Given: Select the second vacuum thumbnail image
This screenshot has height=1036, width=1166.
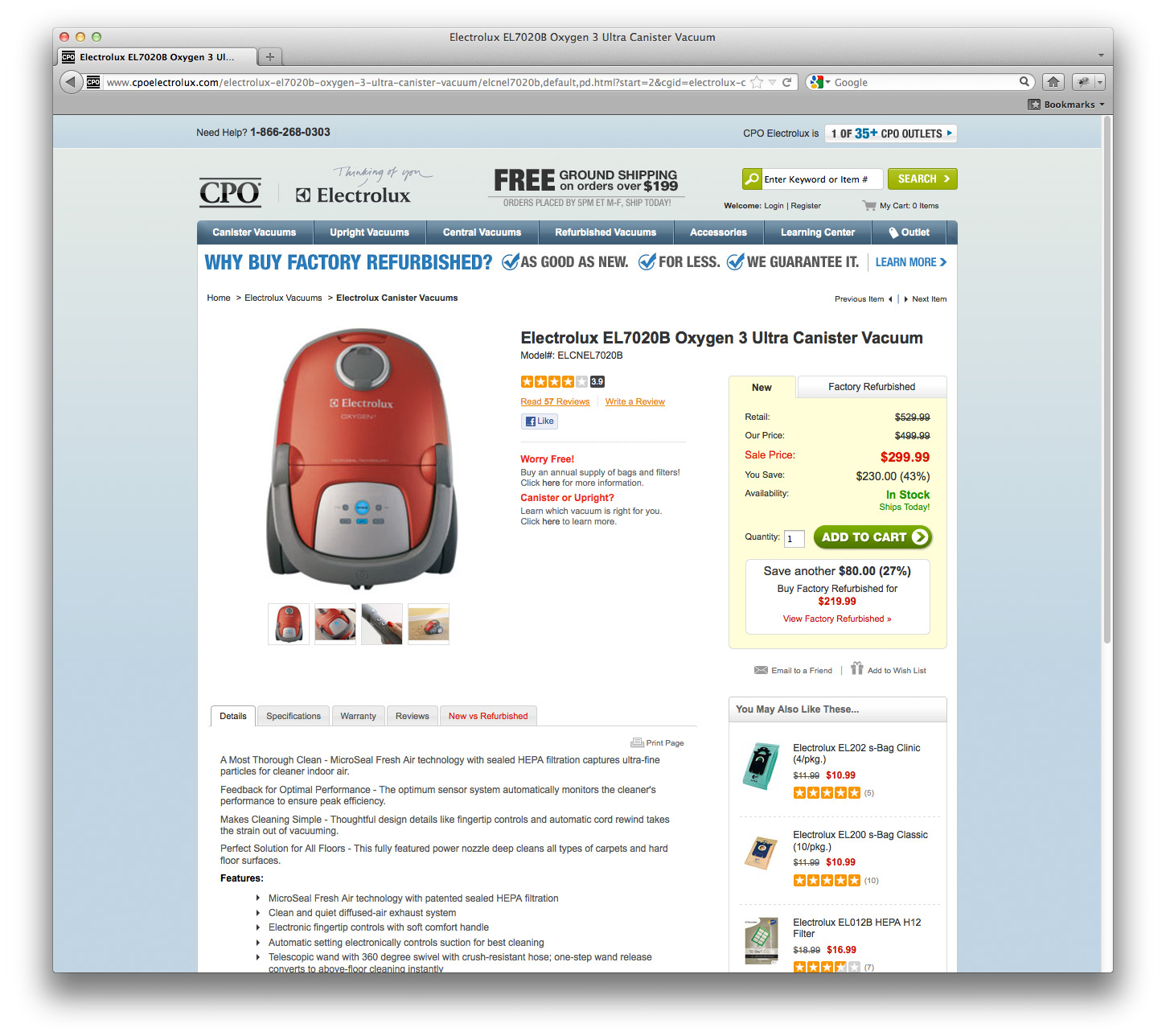Looking at the screenshot, I should 335,624.
